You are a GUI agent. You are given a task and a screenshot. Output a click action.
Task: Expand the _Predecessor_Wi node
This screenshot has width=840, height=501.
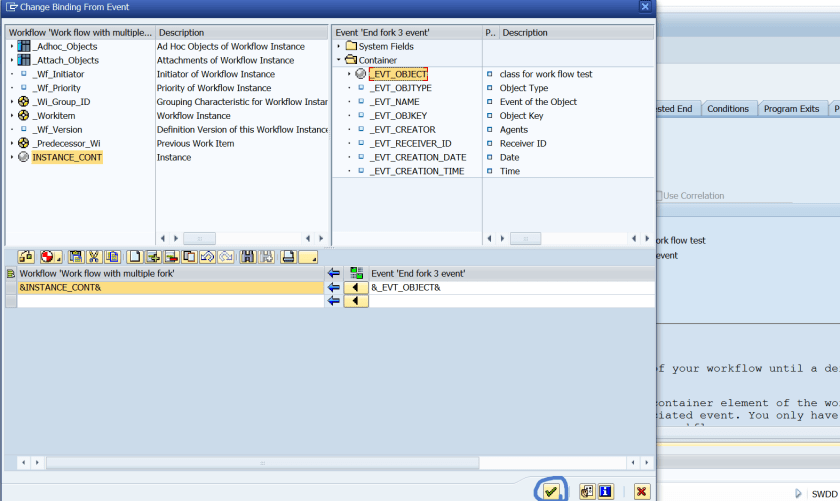point(12,143)
